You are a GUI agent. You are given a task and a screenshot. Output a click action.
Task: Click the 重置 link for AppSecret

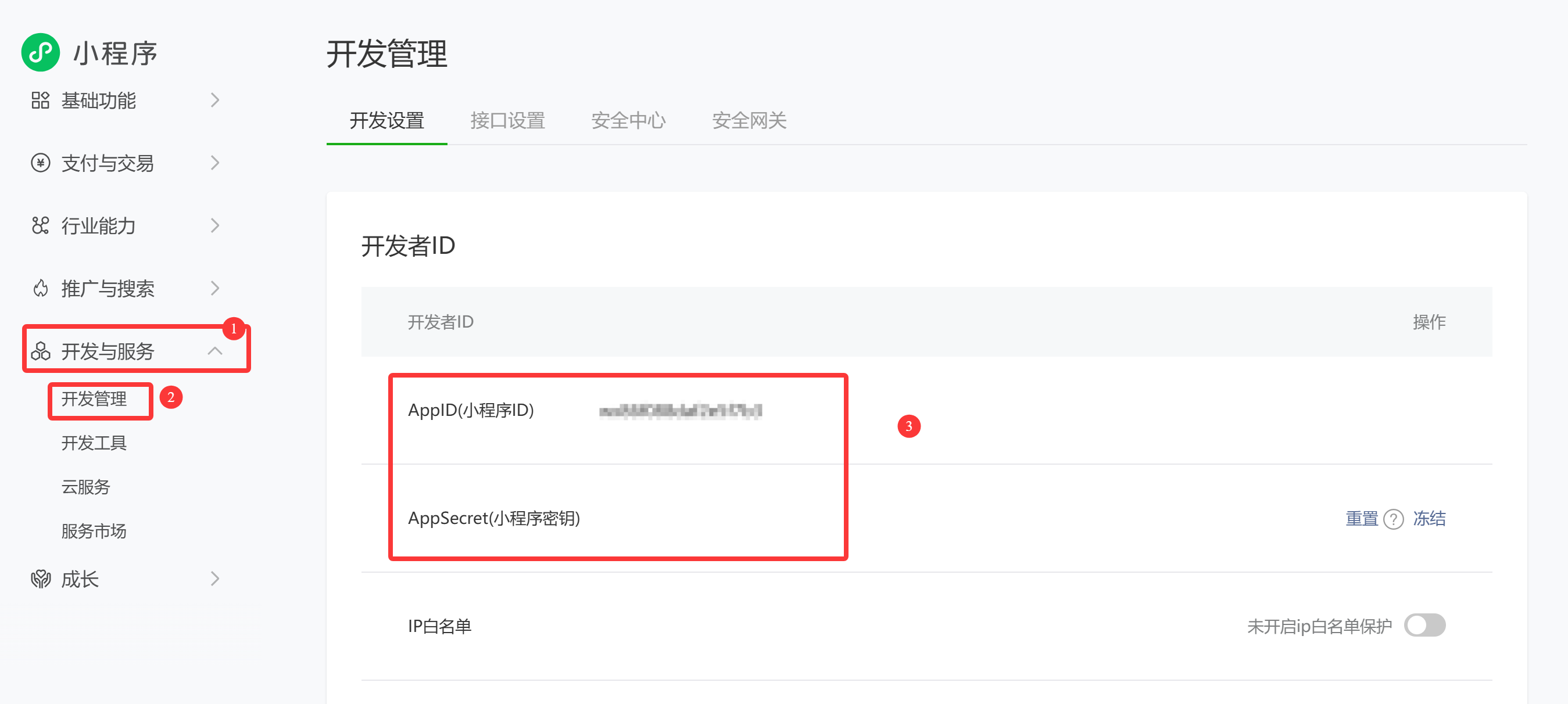(x=1362, y=519)
